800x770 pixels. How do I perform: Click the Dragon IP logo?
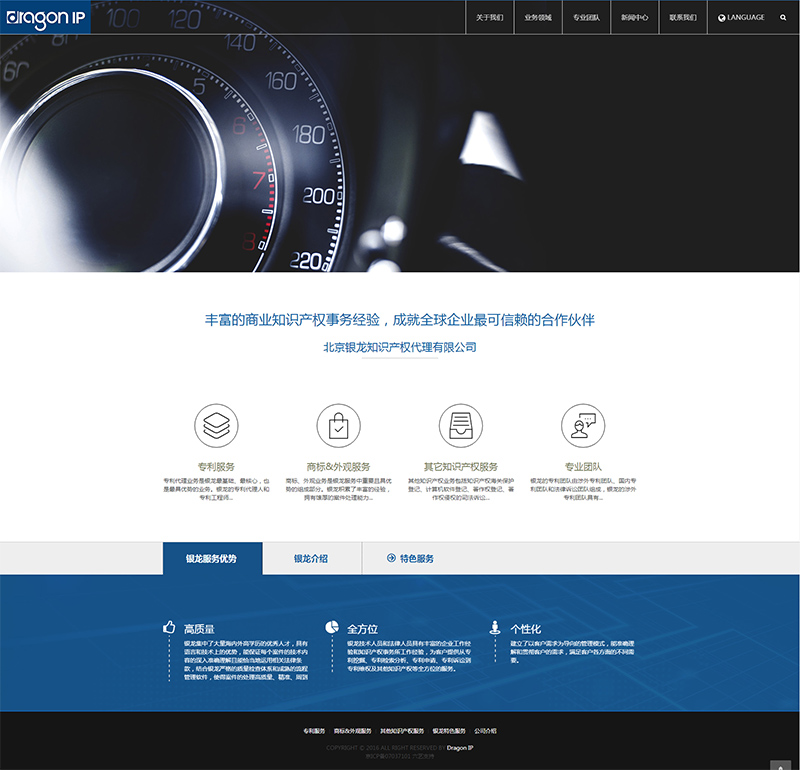pyautogui.click(x=46, y=17)
